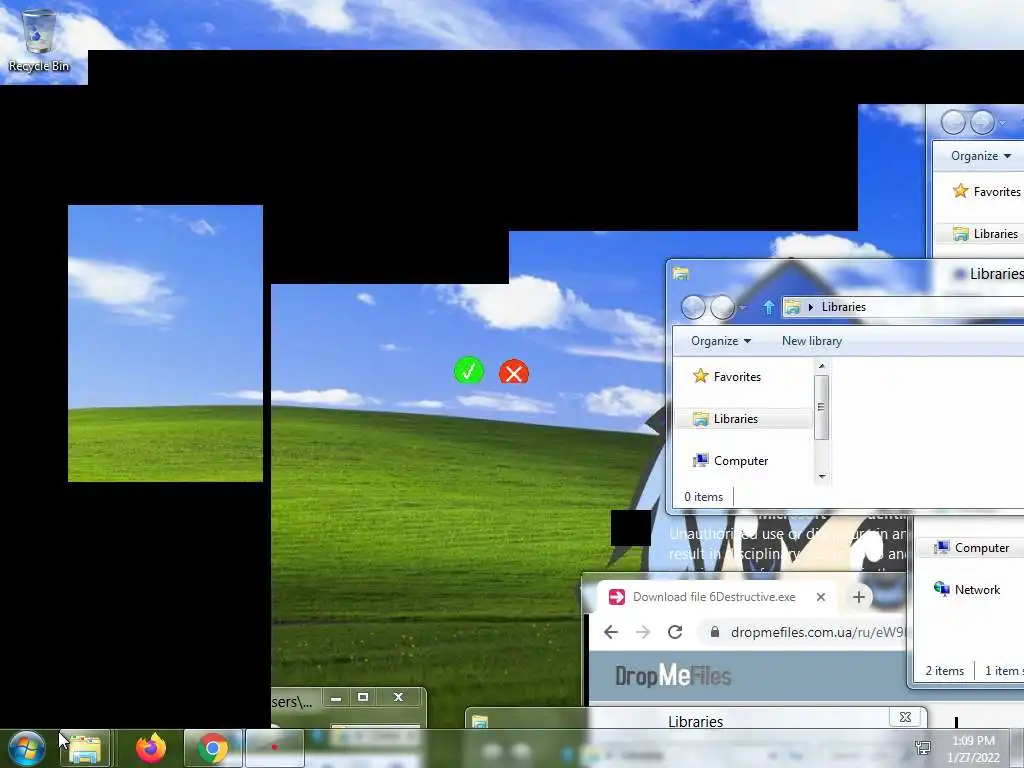Viewport: 1024px width, 768px height.
Task: Open Windows Explorer from the taskbar
Action: (85, 748)
